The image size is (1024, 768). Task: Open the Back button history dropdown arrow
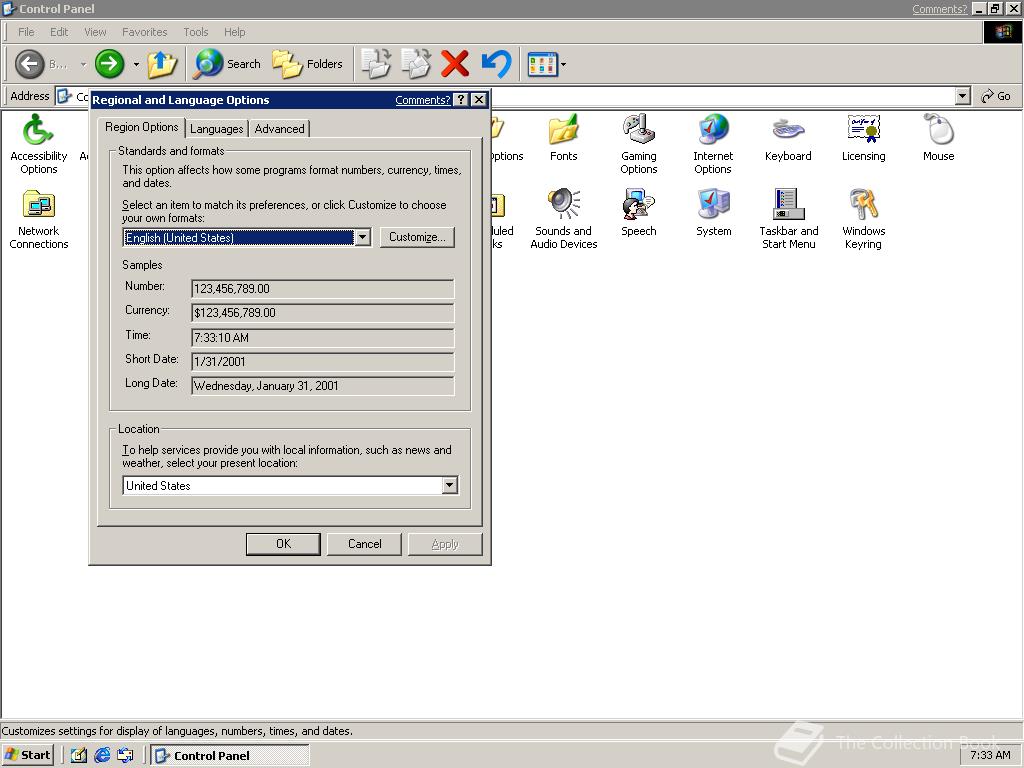(x=83, y=64)
